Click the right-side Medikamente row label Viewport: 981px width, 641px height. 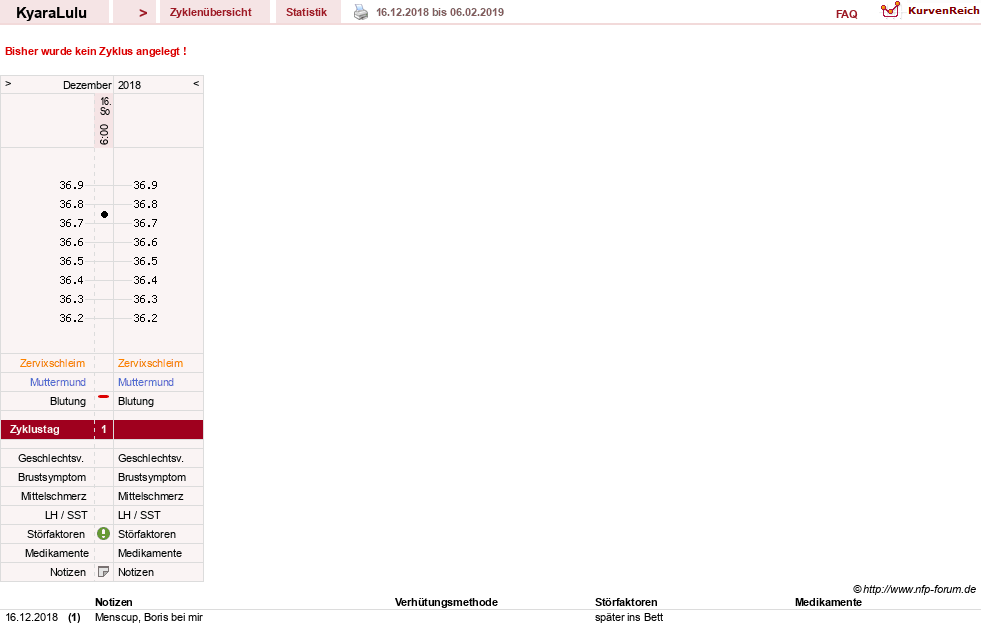tap(150, 553)
